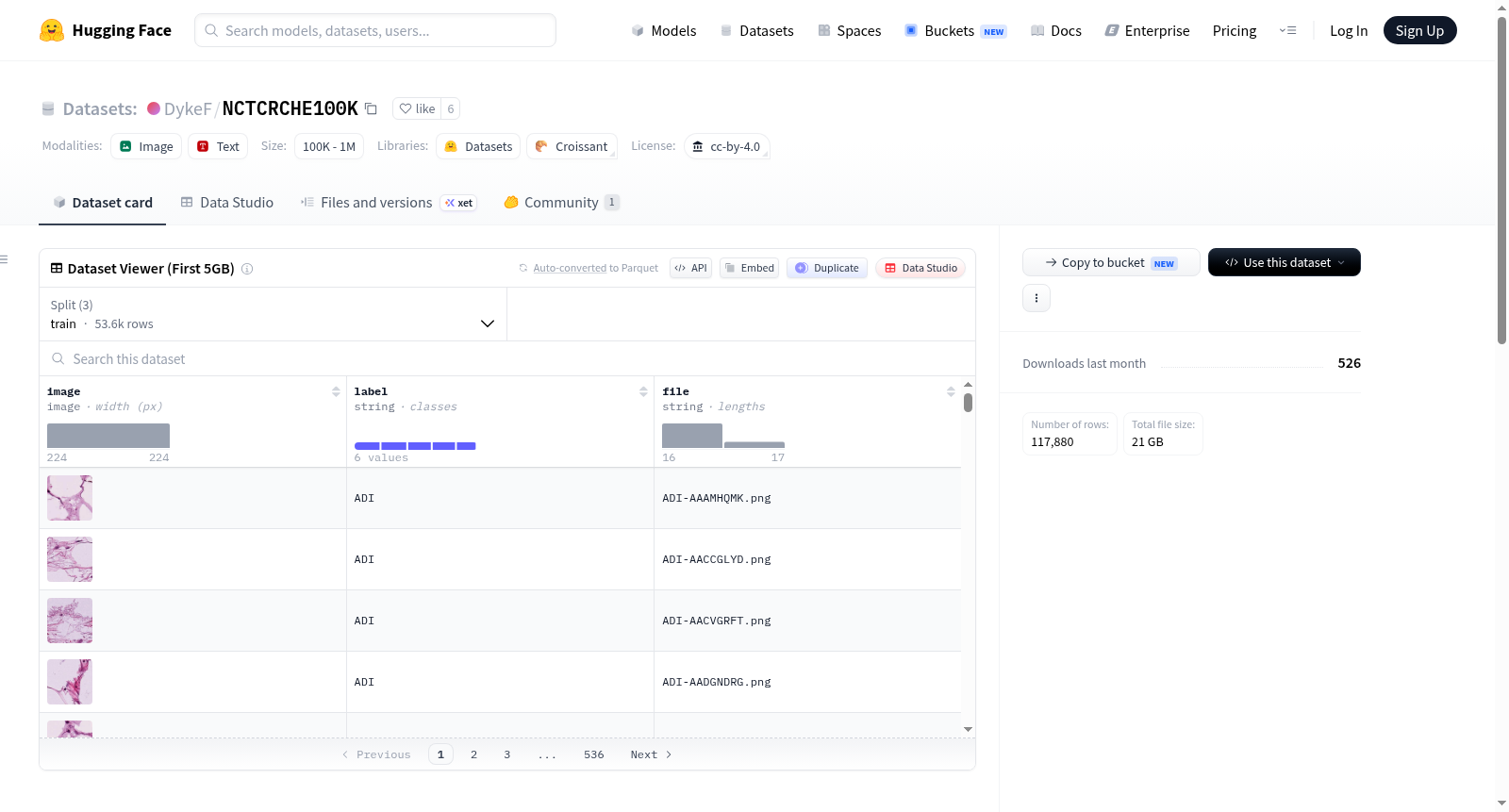Click Log In
Image resolution: width=1509 pixels, height=812 pixels.
(1349, 30)
